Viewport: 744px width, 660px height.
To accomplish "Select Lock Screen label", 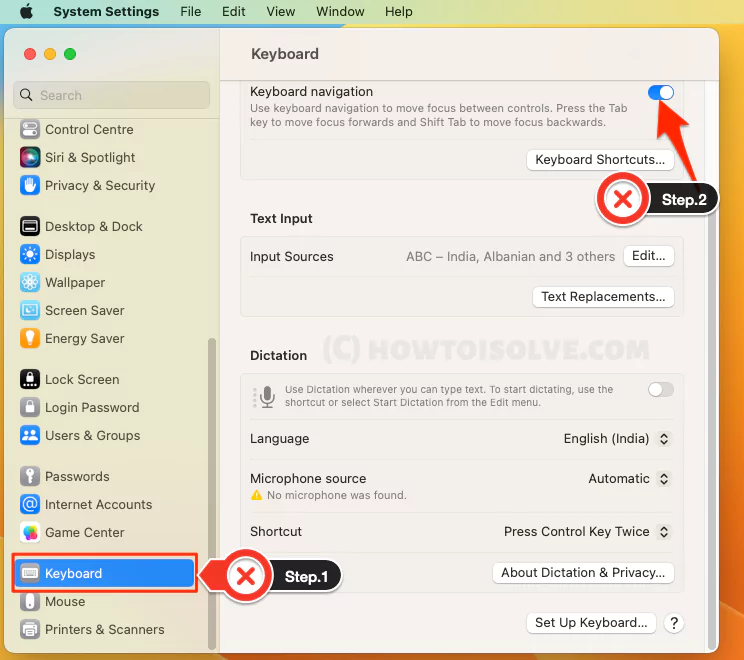I will tap(82, 379).
